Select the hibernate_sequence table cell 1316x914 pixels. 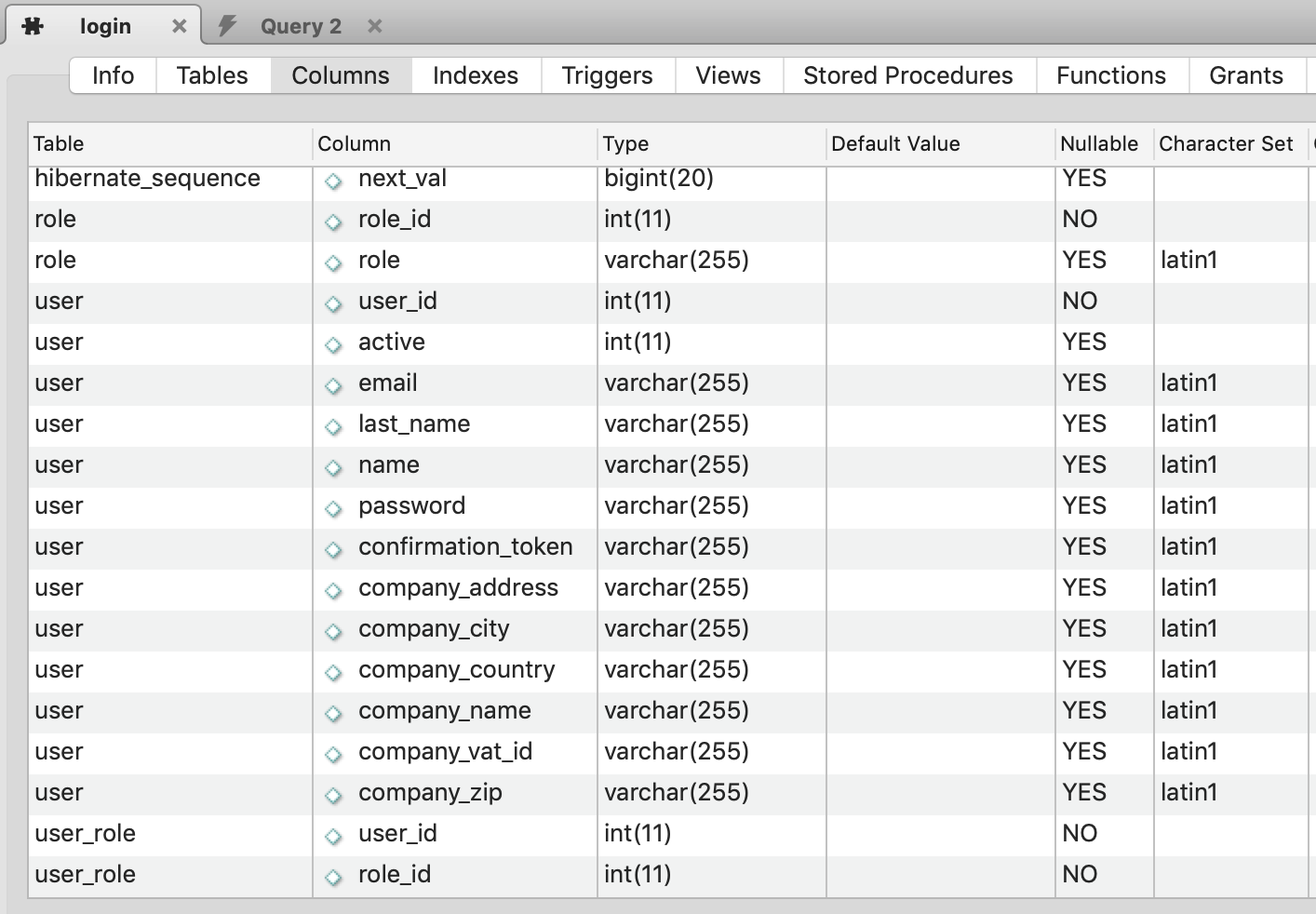pos(147,179)
